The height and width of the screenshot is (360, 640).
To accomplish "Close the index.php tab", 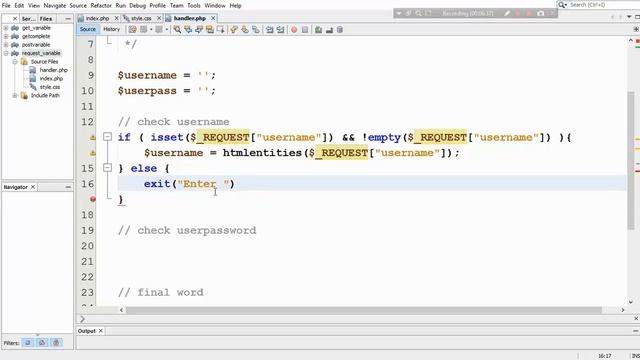I will coord(116,18).
